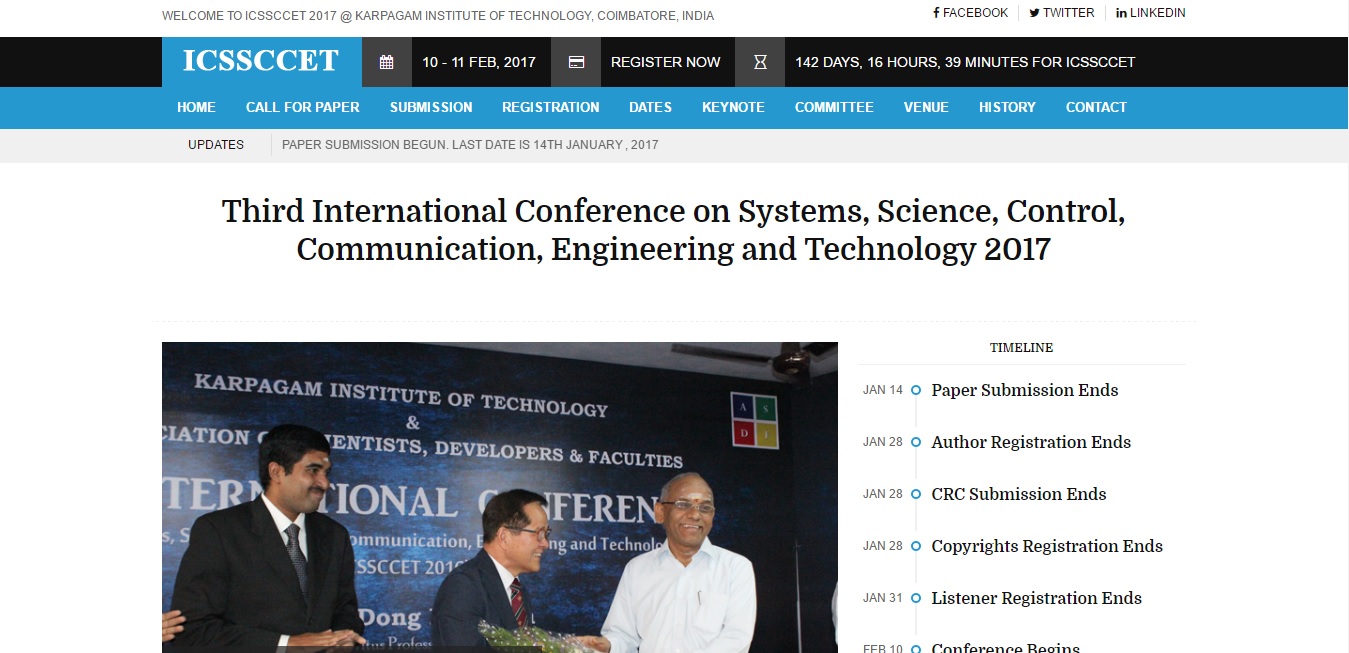Click the hourglass countdown icon
Image resolution: width=1349 pixels, height=653 pixels.
pos(760,62)
